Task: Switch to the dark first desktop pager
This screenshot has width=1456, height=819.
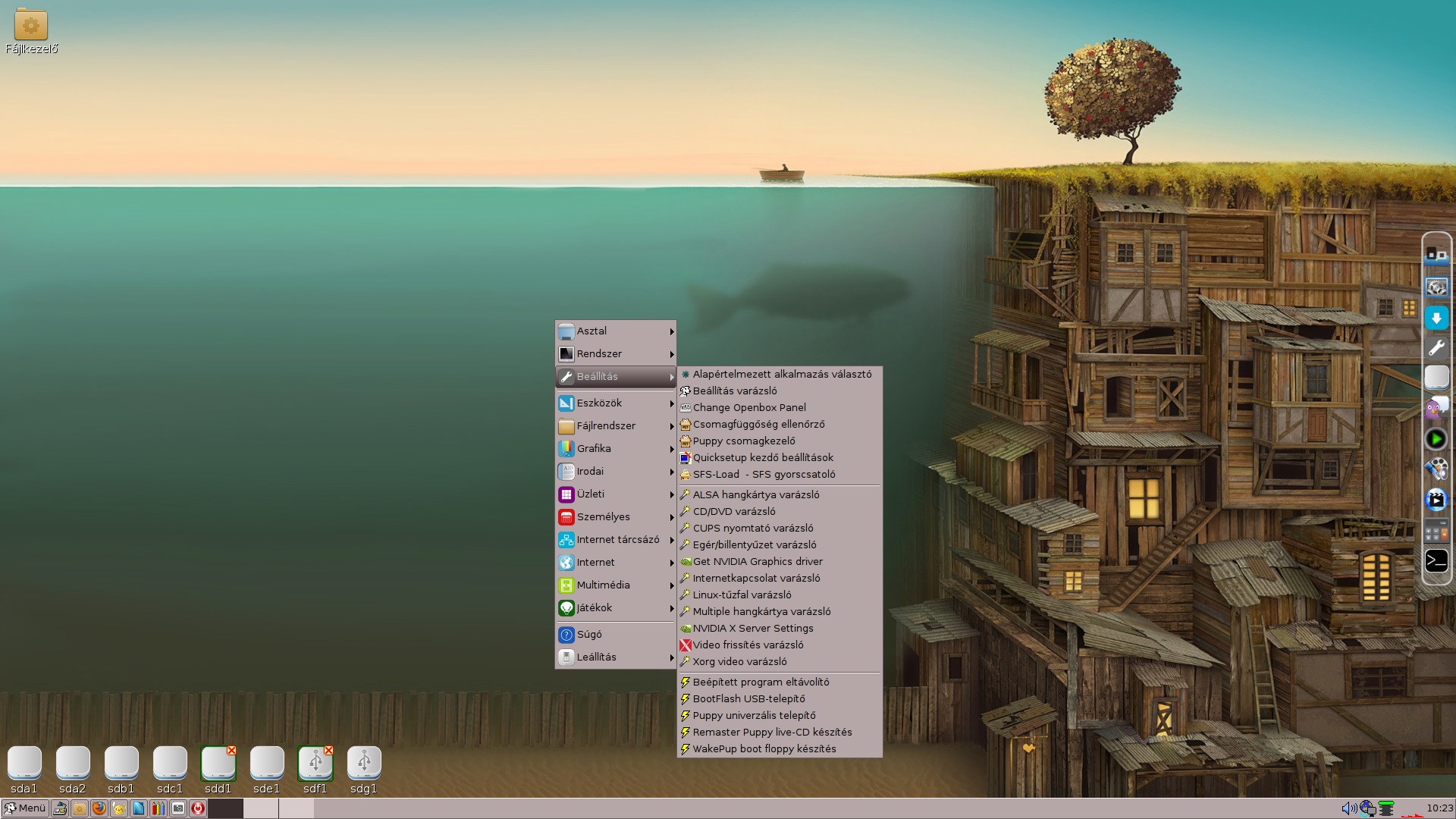Action: pos(226,808)
